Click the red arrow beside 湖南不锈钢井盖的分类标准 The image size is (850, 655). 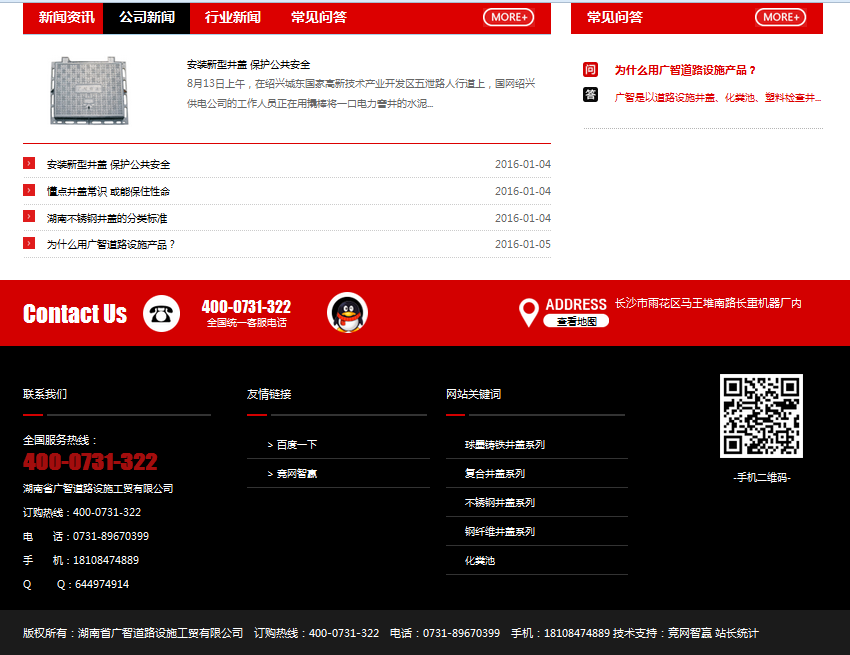[29, 217]
